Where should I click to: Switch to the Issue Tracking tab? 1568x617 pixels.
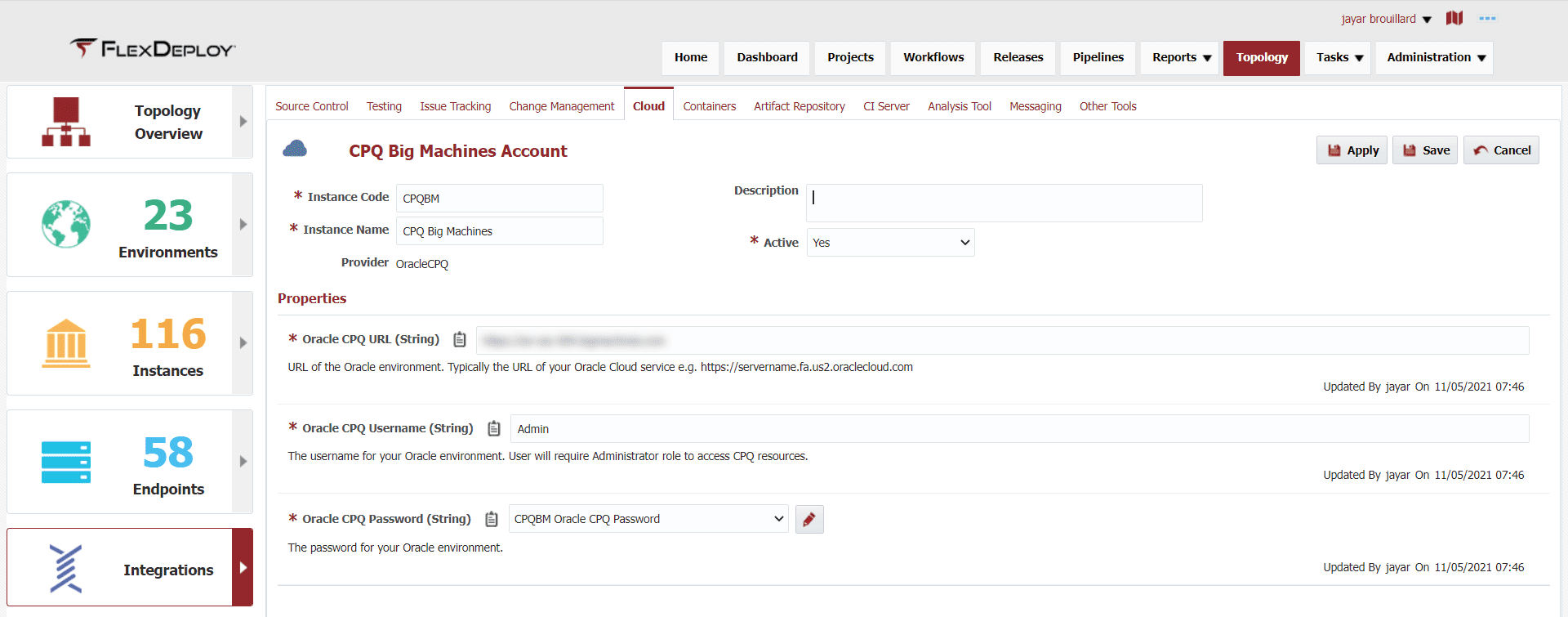point(456,106)
